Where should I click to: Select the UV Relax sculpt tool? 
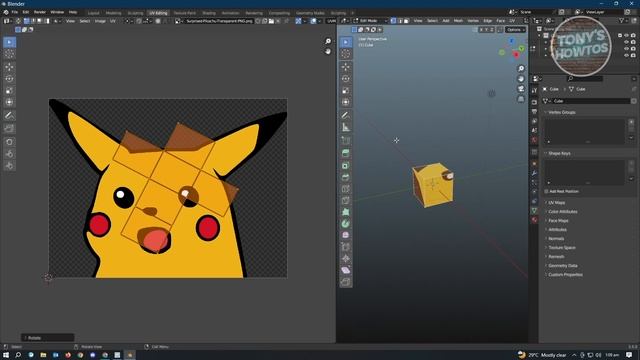9,154
